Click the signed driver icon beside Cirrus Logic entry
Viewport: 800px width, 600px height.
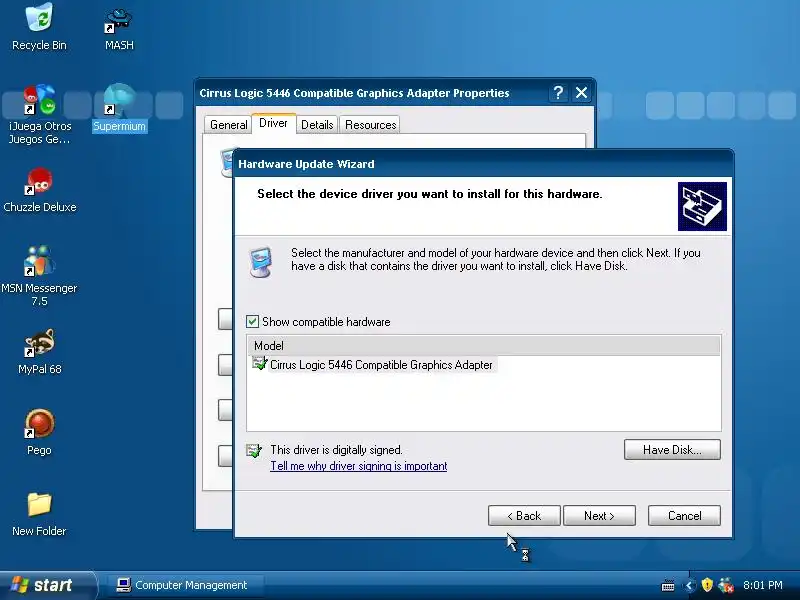[259, 364]
